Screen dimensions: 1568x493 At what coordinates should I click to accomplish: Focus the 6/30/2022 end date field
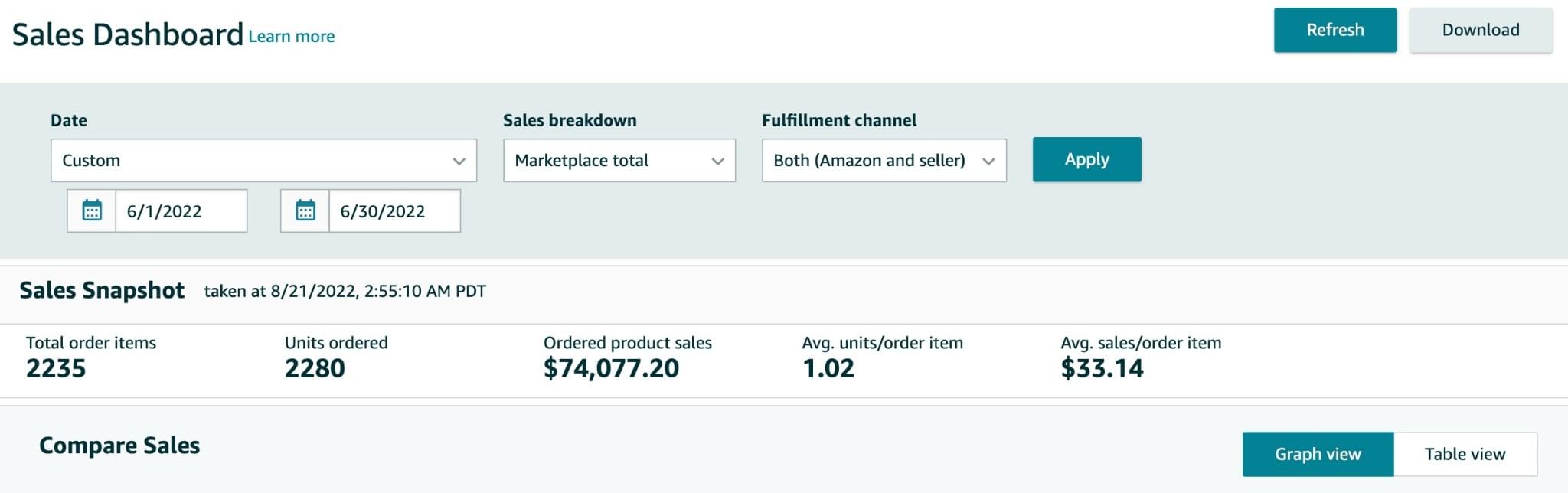pos(394,211)
